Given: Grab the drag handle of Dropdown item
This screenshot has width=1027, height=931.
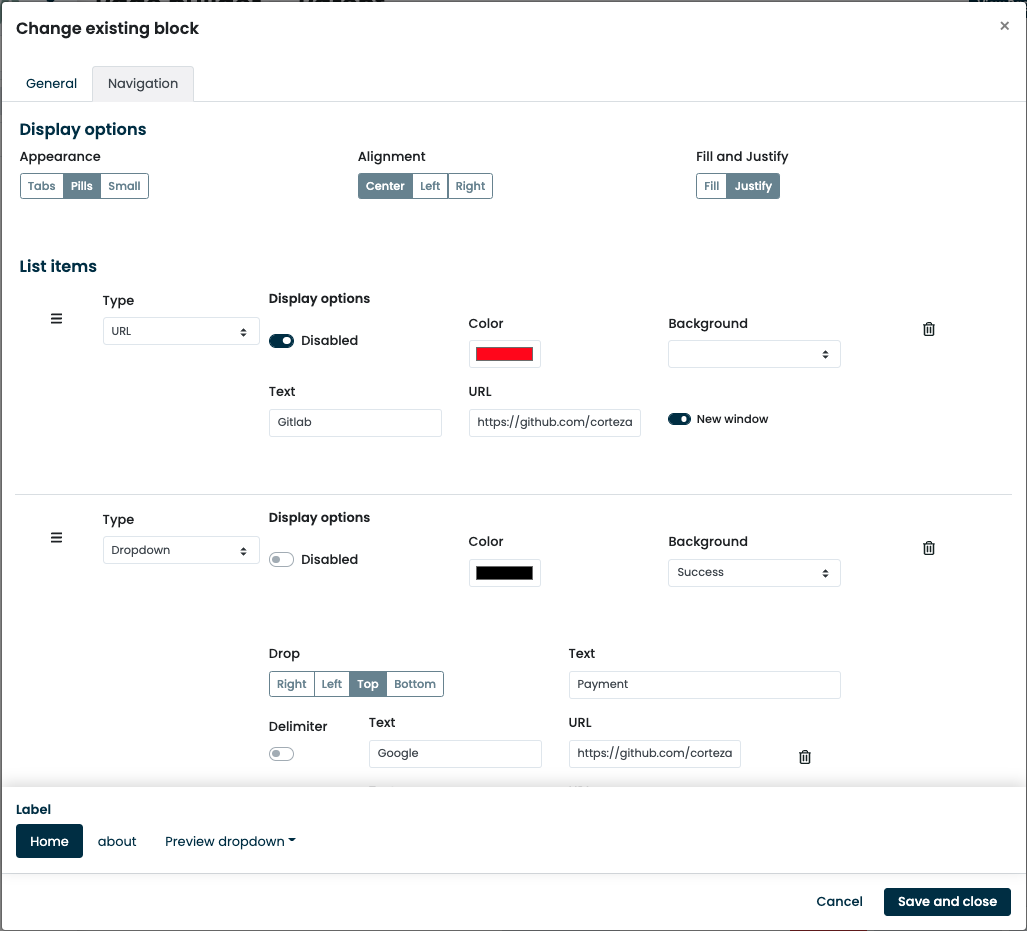Looking at the screenshot, I should tap(56, 538).
